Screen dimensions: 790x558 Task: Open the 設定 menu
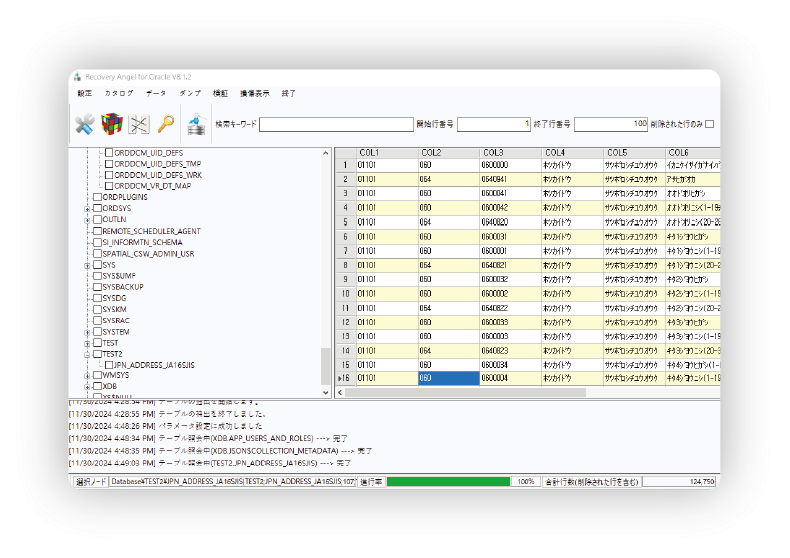coord(85,93)
